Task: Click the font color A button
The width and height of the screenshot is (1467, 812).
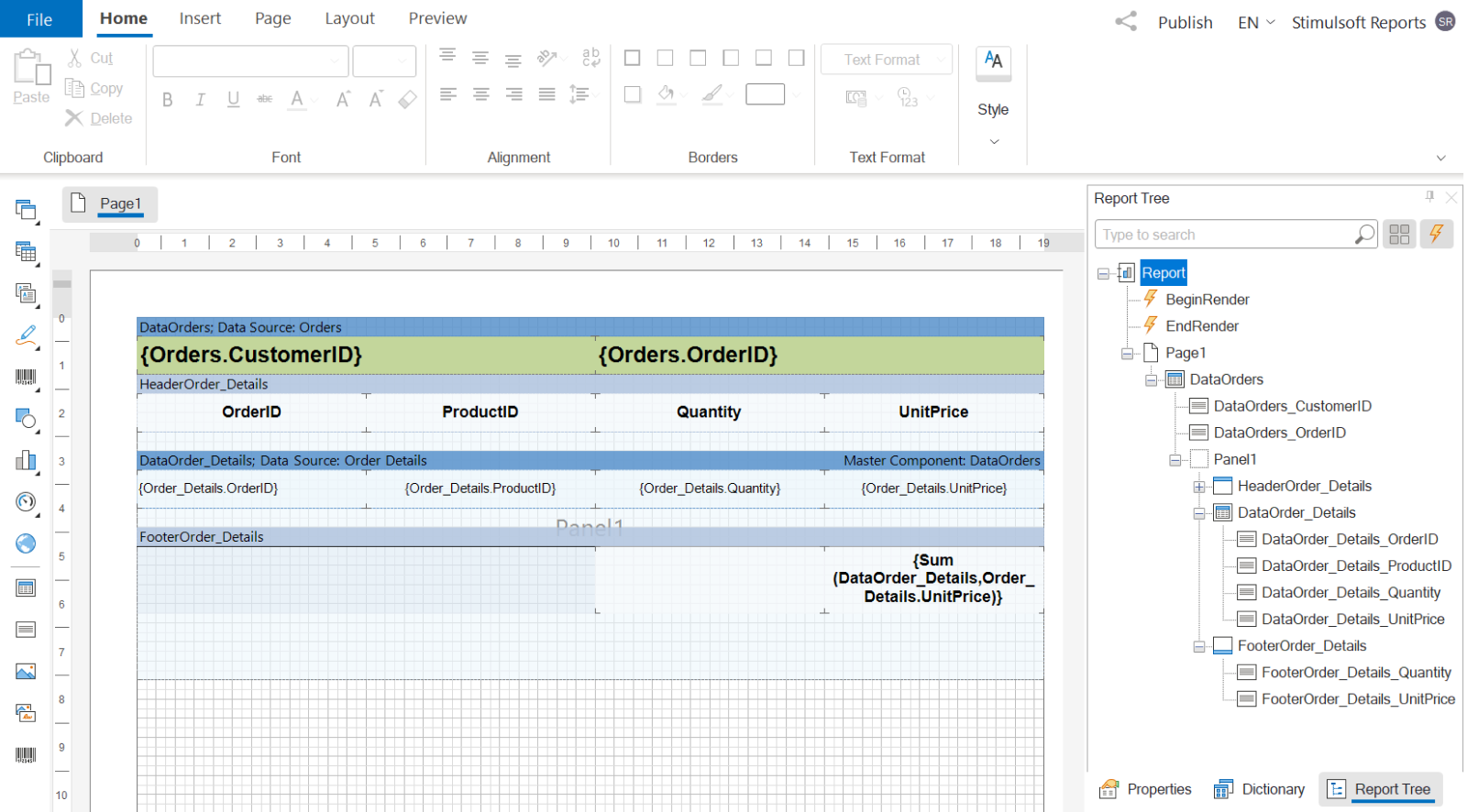Action: [x=297, y=99]
